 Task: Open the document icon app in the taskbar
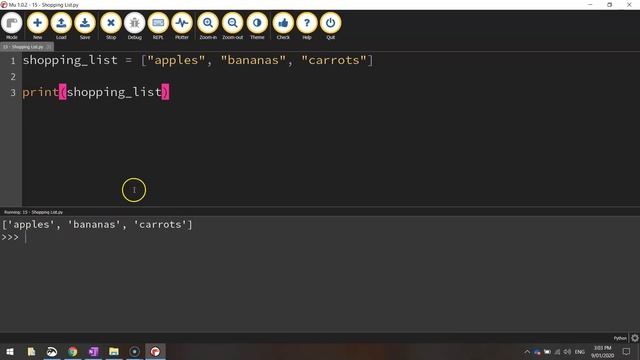coord(31,351)
